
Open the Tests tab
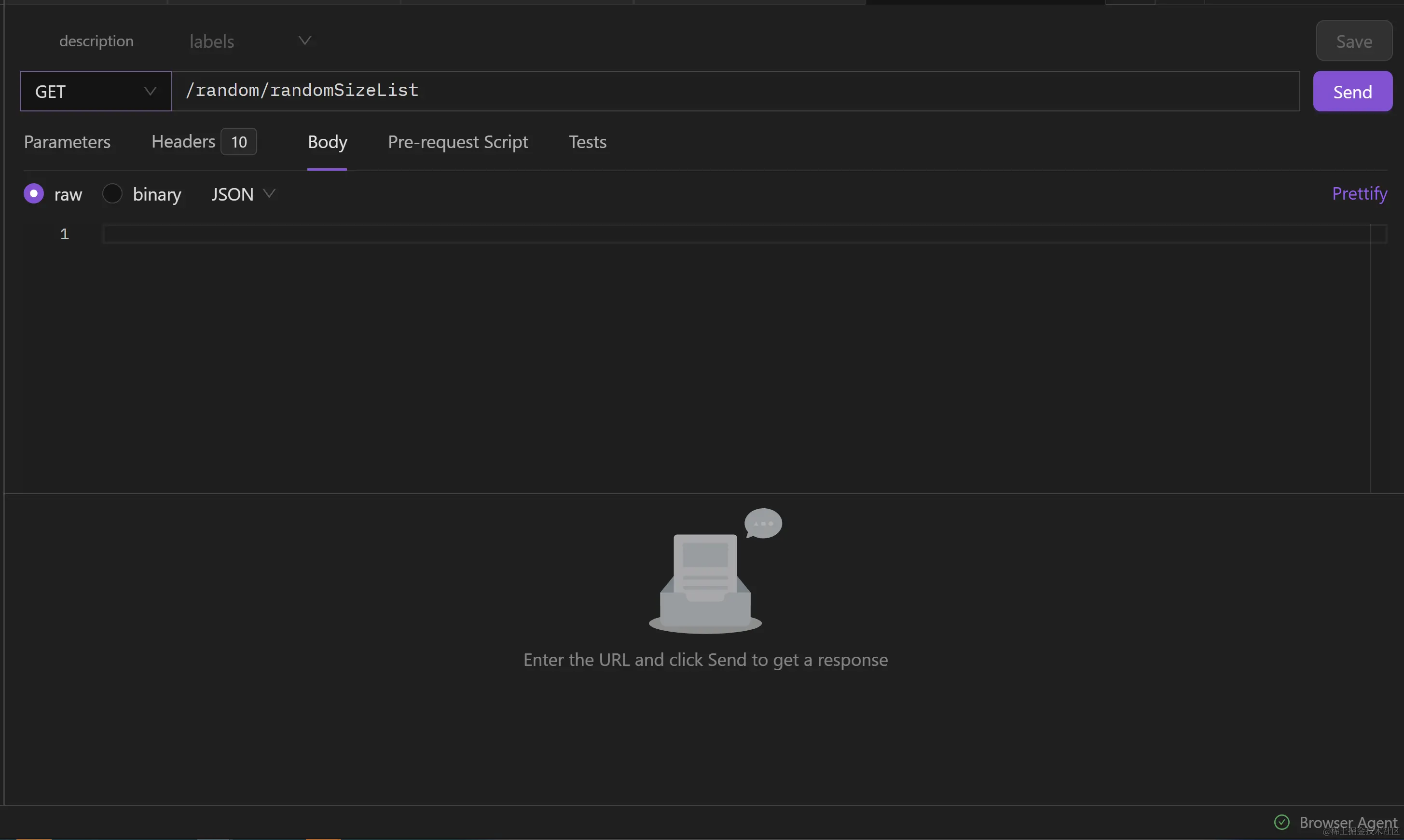587,141
